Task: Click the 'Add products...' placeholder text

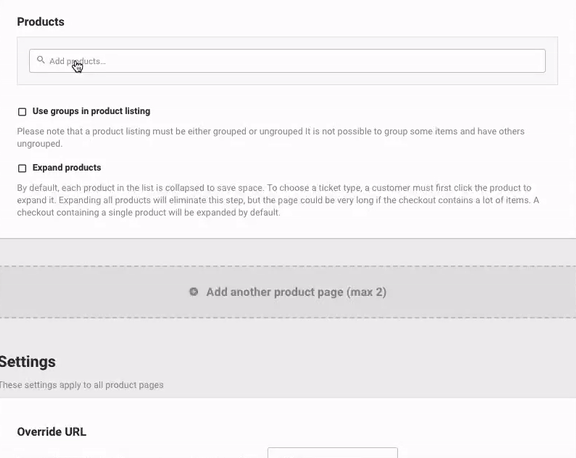Action: (x=77, y=61)
